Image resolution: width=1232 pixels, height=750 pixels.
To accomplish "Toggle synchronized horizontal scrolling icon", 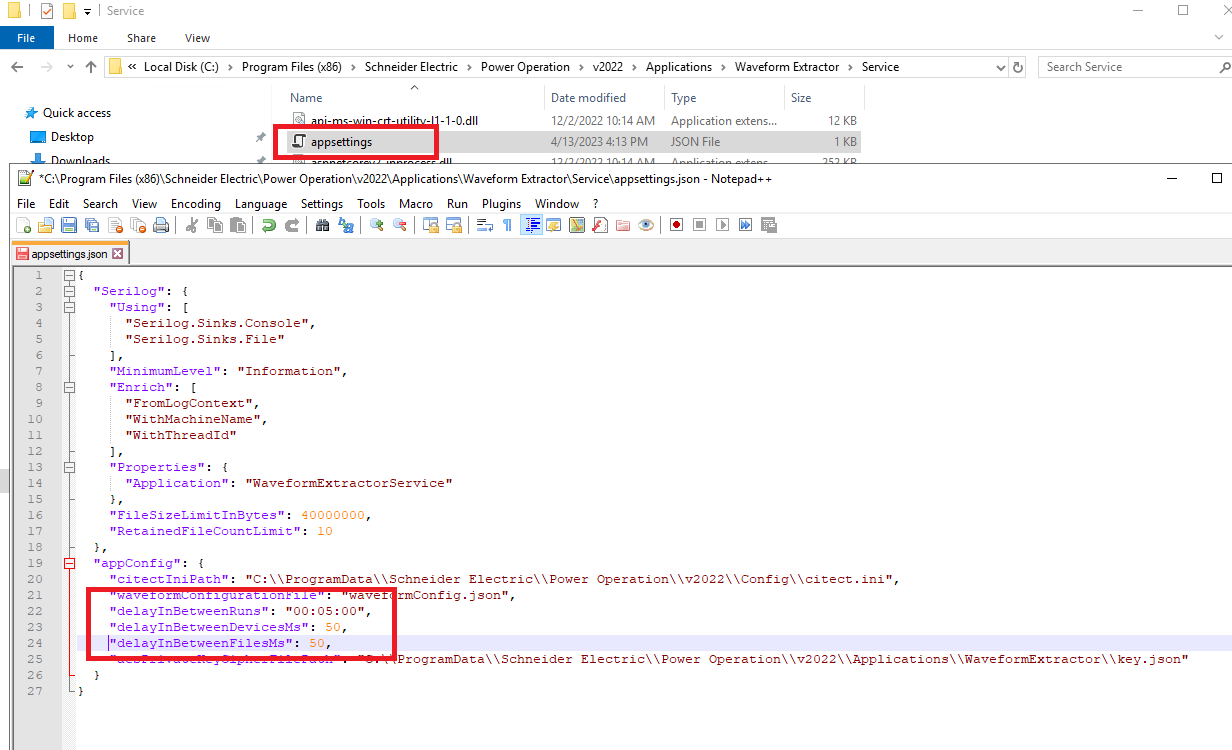I will click(454, 225).
